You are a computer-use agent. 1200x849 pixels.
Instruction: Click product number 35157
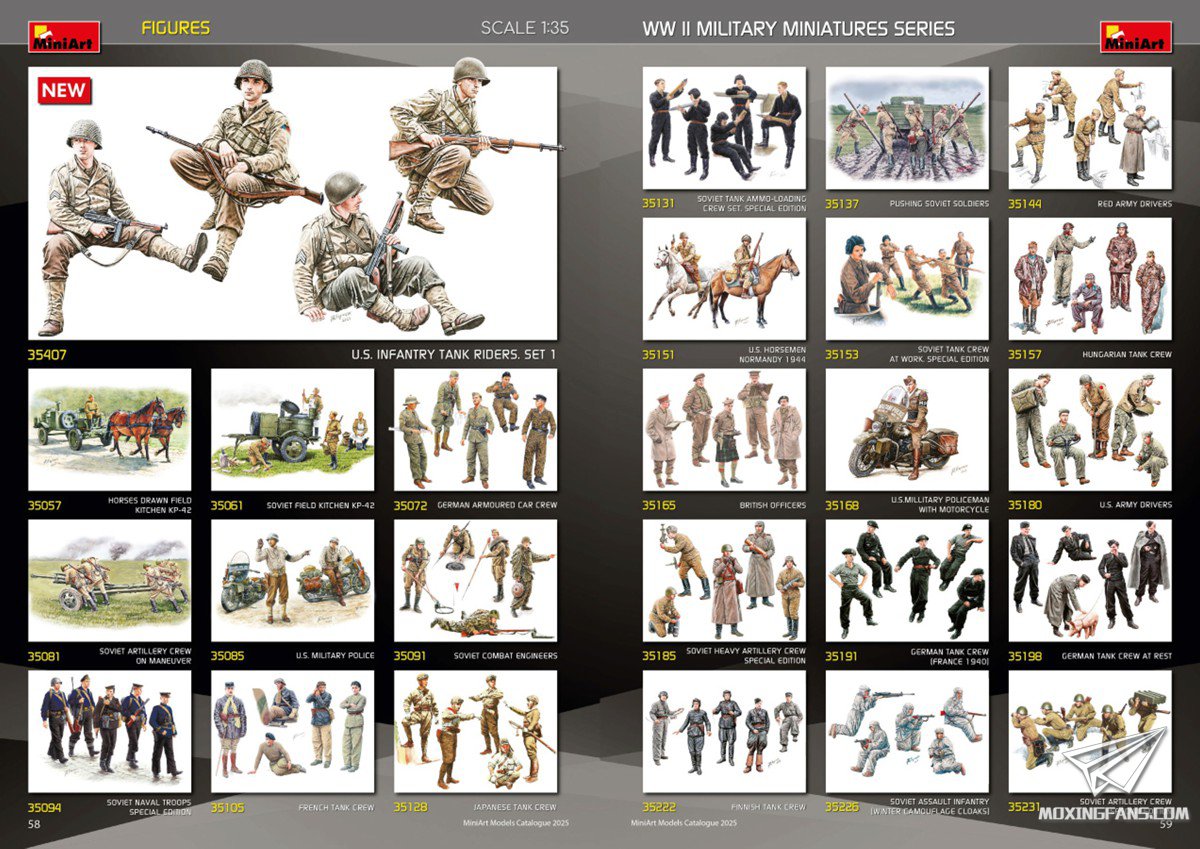pyautogui.click(x=1025, y=354)
